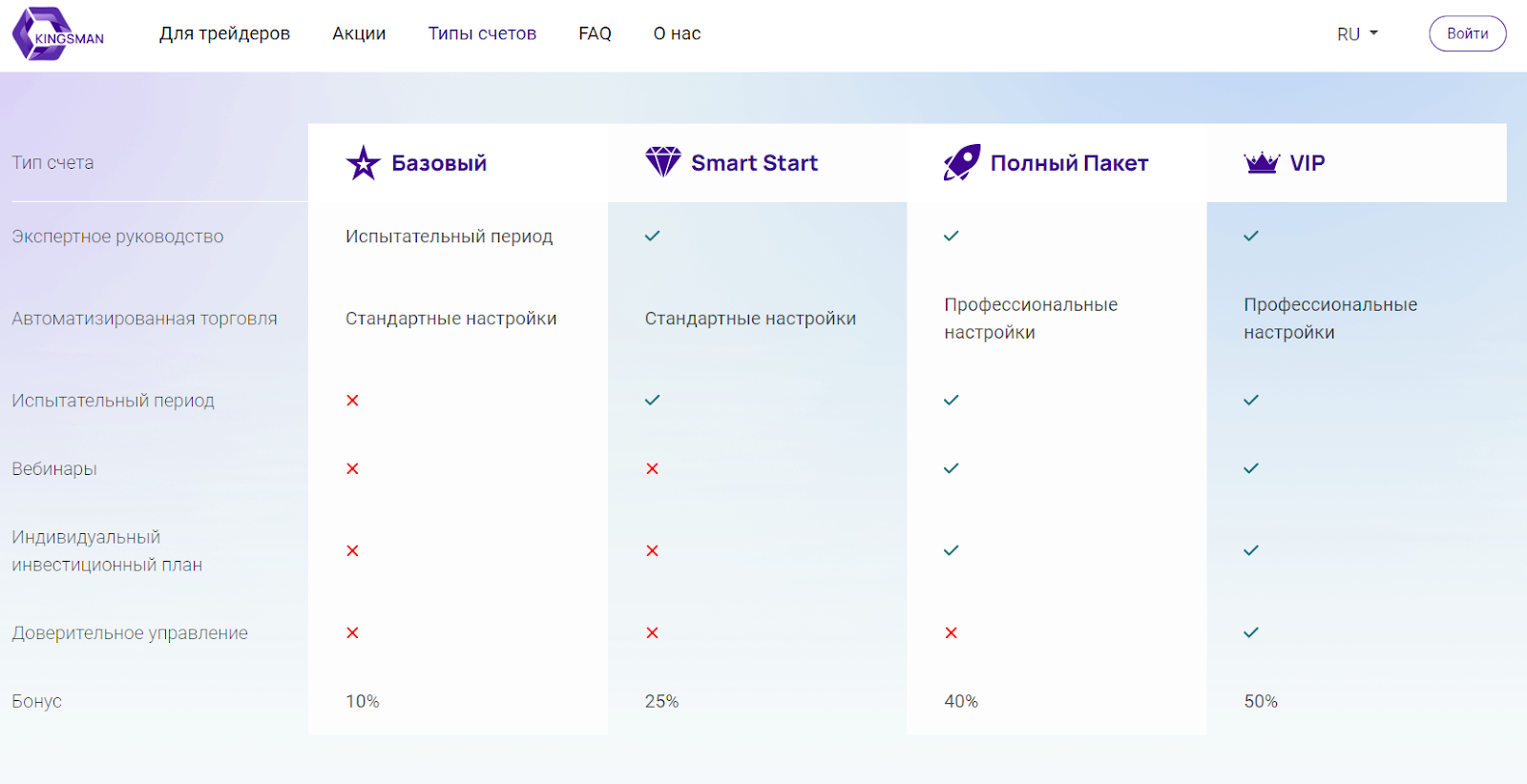Click Базовый cross for Индивидуальный инвестиционный план
This screenshot has height=784, width=1527.
click(352, 551)
